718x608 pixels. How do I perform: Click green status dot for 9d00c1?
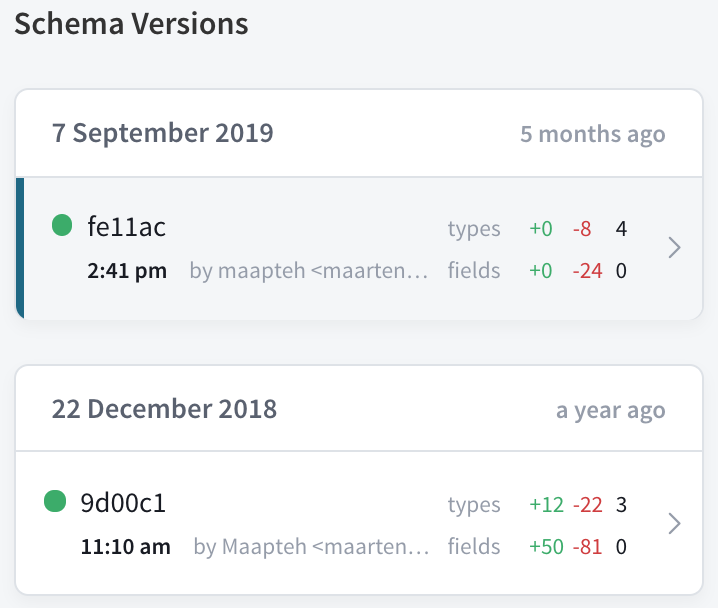[x=55, y=501]
